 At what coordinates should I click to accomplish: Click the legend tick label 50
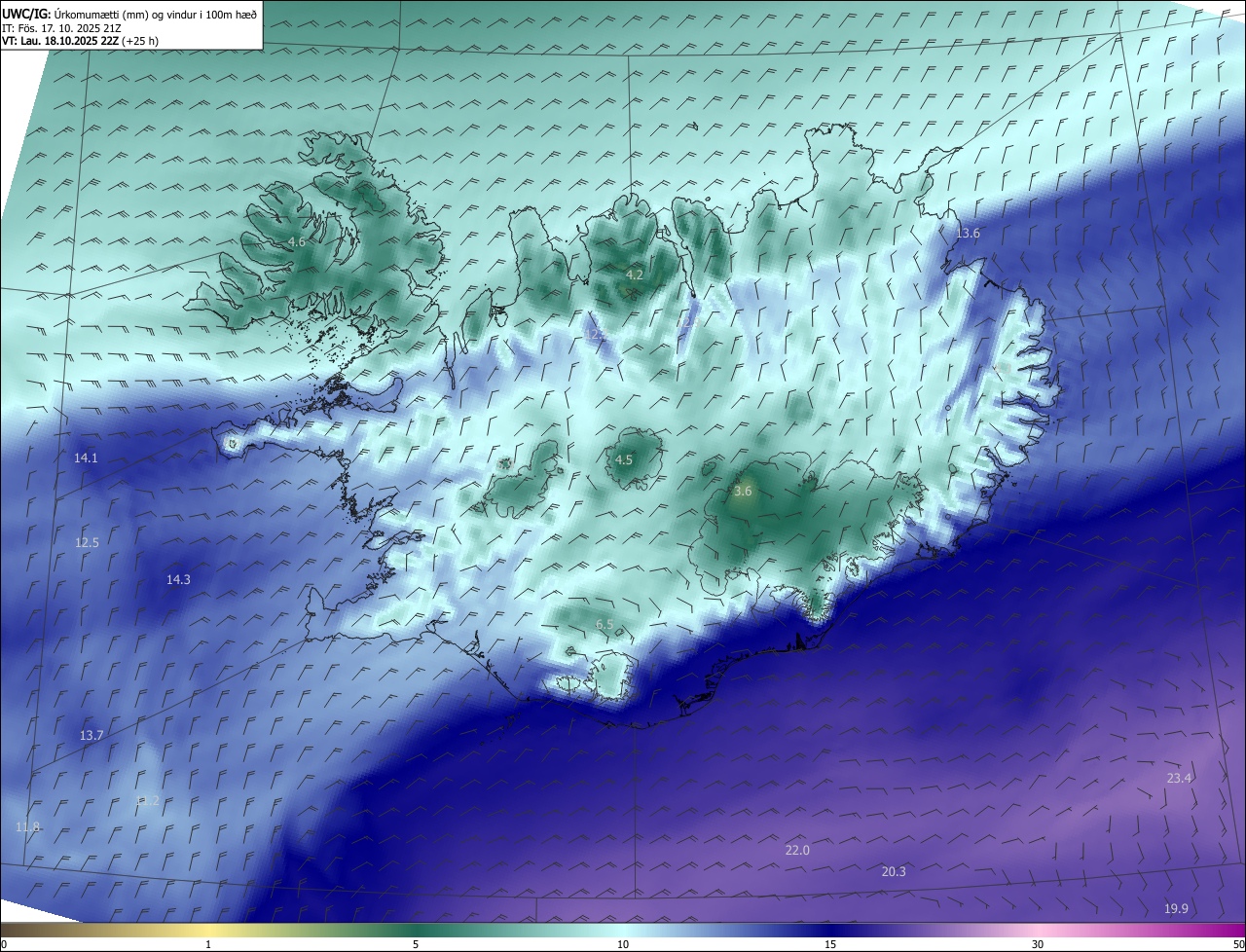click(x=1238, y=944)
